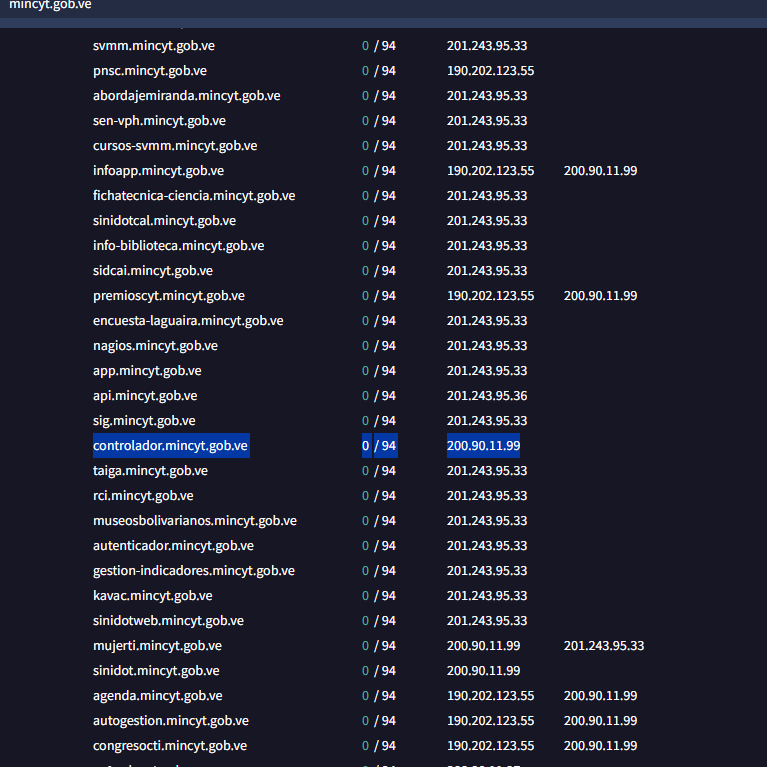Click fichatecnica-ciencia.mincyt.gob.ve entry
The image size is (767, 767).
[194, 195]
